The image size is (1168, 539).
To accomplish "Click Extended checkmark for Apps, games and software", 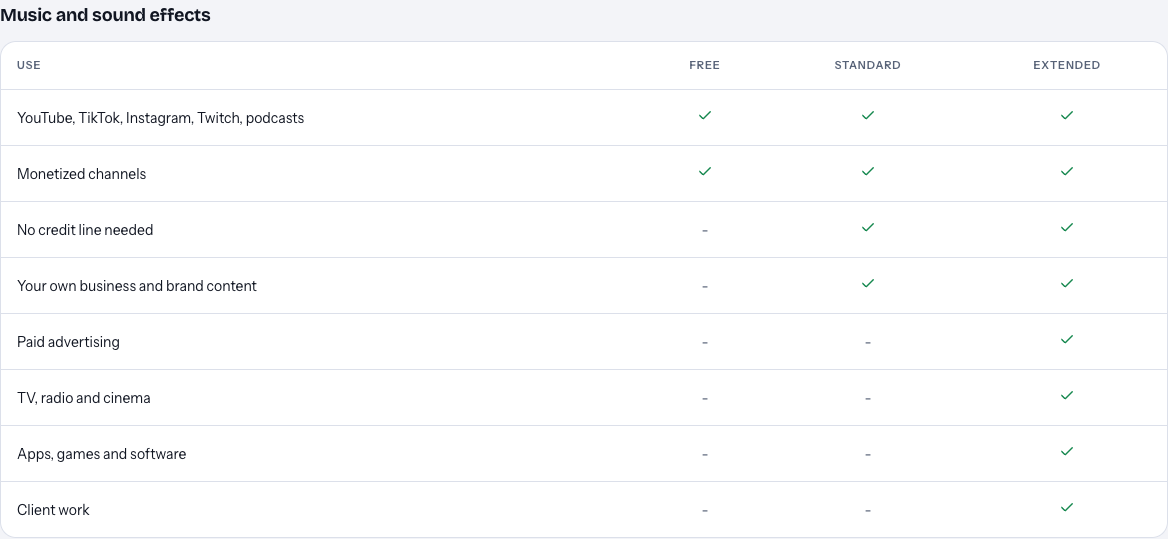I will pos(1067,451).
